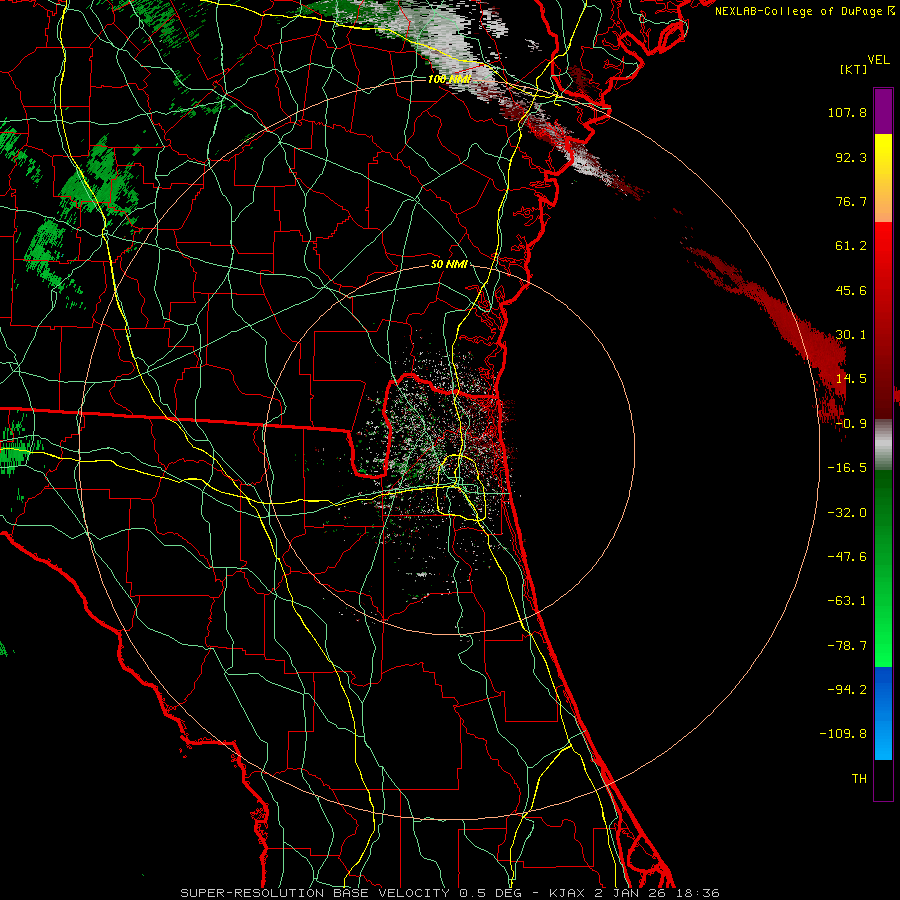
Task: Pick the purple segment of the velocity color bar
Action: (883, 111)
